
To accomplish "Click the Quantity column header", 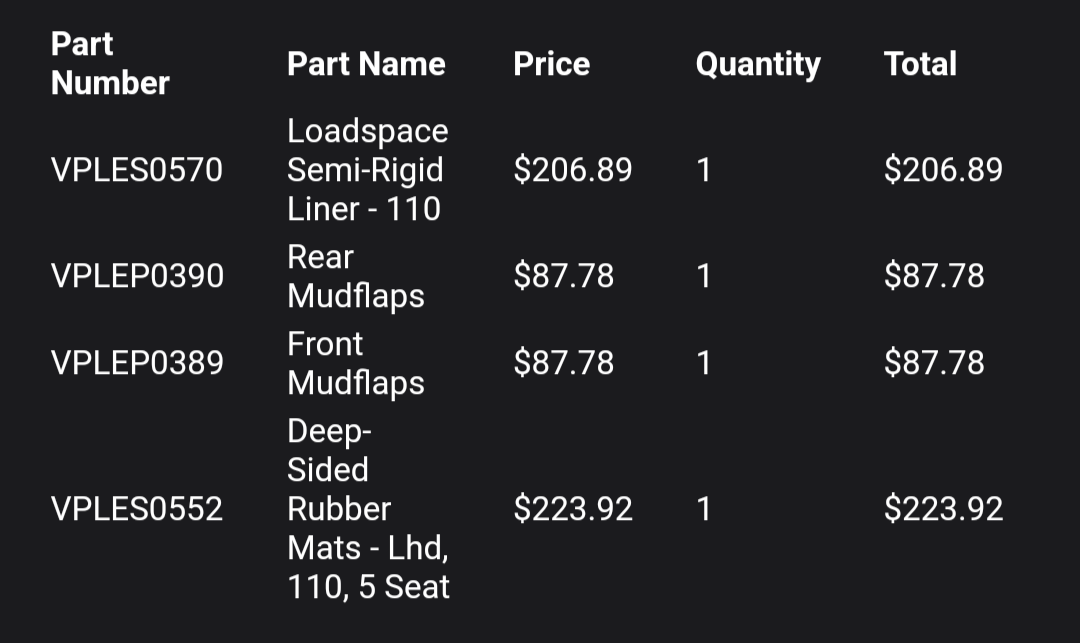I will [x=758, y=64].
